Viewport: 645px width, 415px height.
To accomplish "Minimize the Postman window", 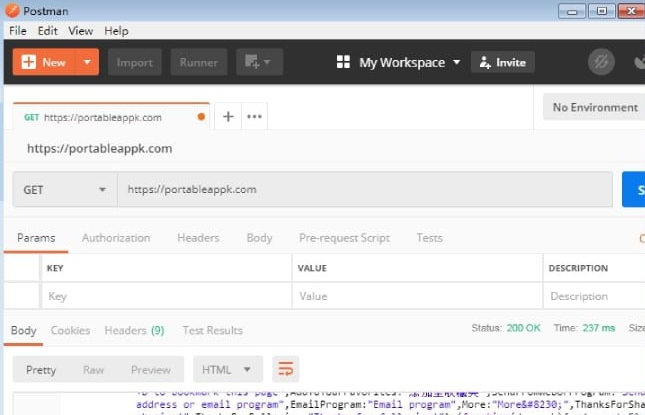I will point(572,11).
